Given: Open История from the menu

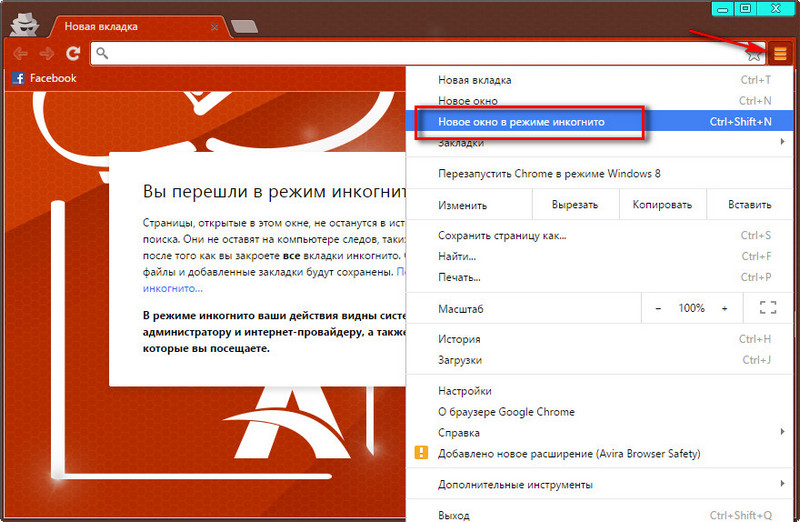Looking at the screenshot, I should [599, 339].
